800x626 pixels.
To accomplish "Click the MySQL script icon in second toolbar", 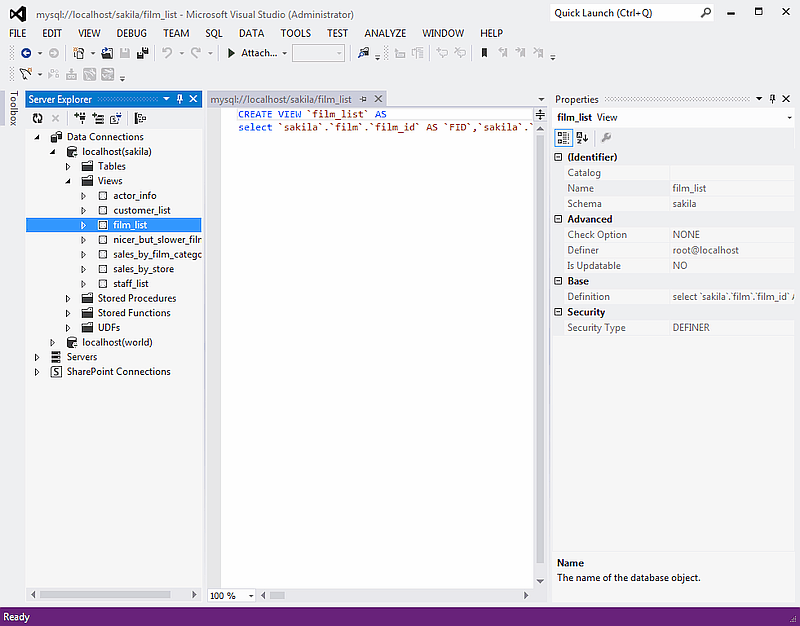I will coord(26,74).
